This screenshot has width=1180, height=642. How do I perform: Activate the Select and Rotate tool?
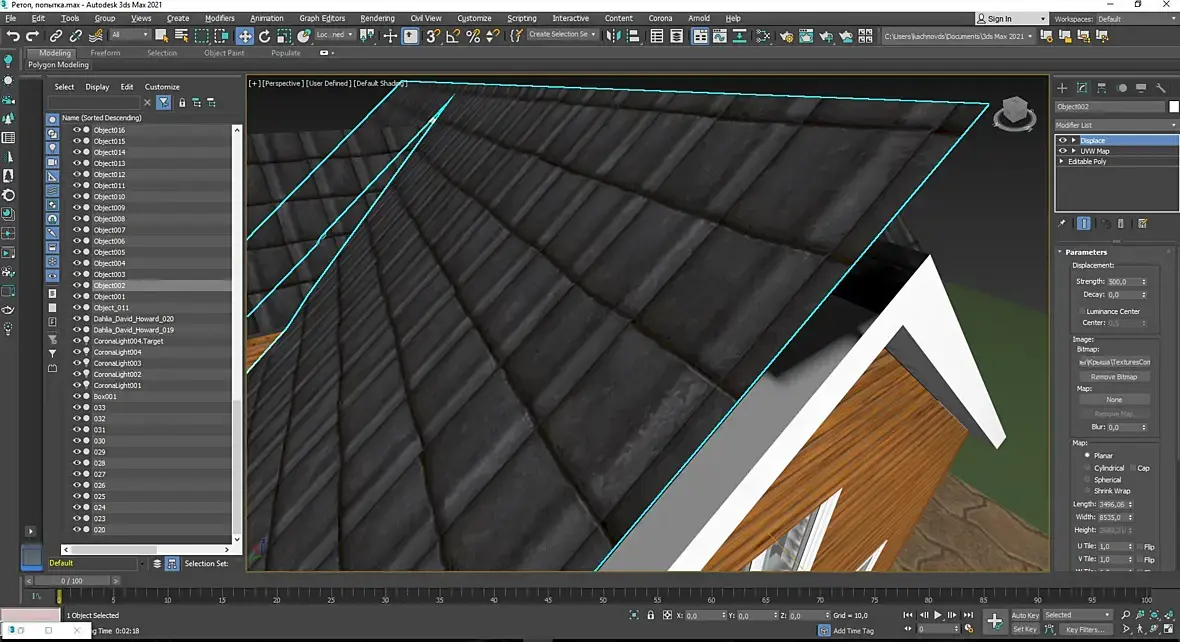tap(265, 36)
